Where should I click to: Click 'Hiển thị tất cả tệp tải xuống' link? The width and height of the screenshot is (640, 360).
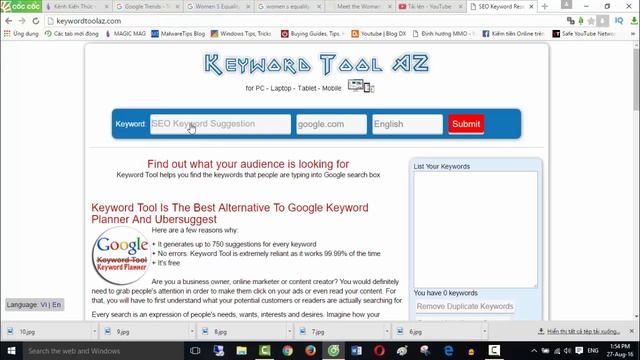[583, 331]
